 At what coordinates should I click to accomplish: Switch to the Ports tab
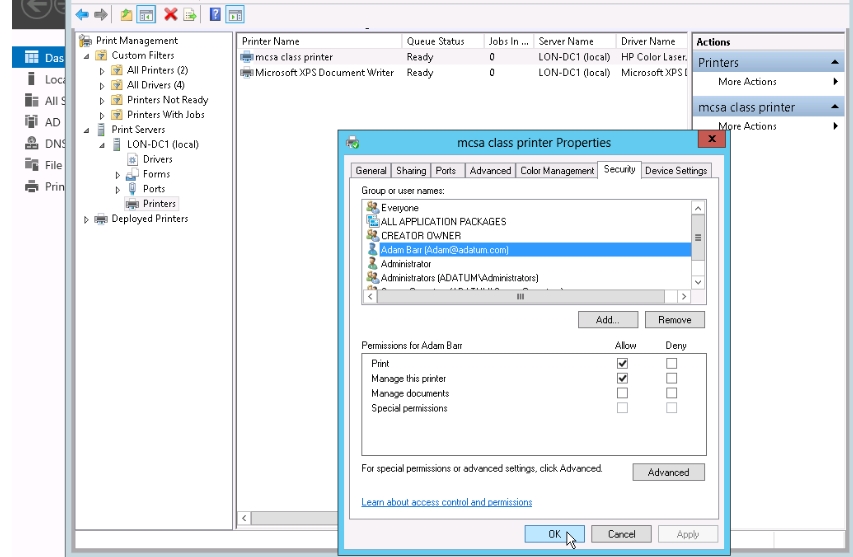tap(446, 171)
